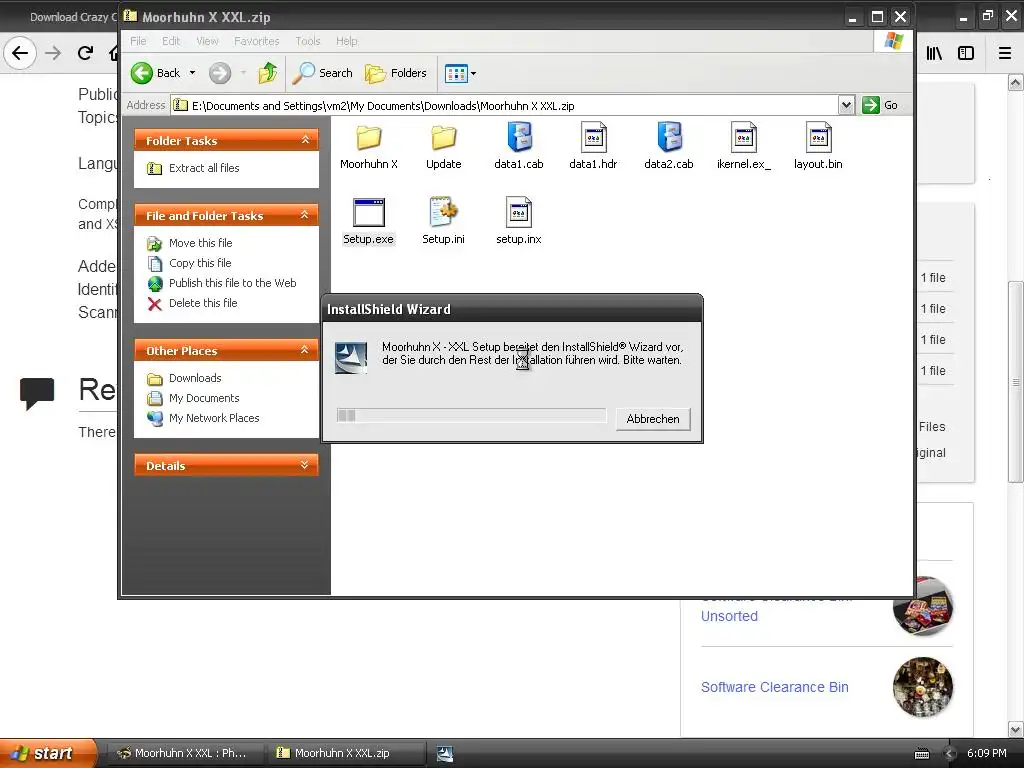
Task: Open the File menu
Action: pos(138,41)
